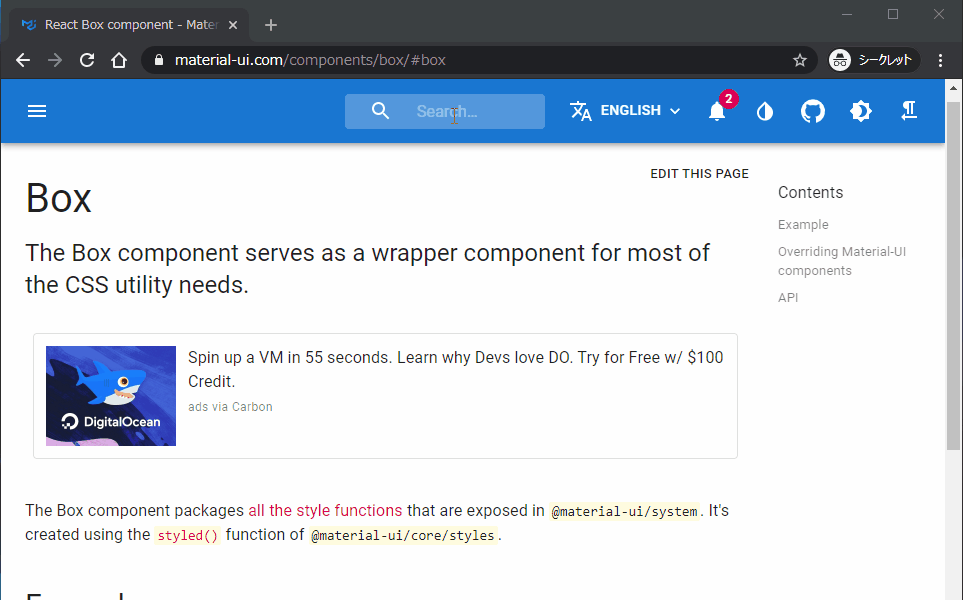Click the Contents sidebar heading

pyautogui.click(x=811, y=192)
